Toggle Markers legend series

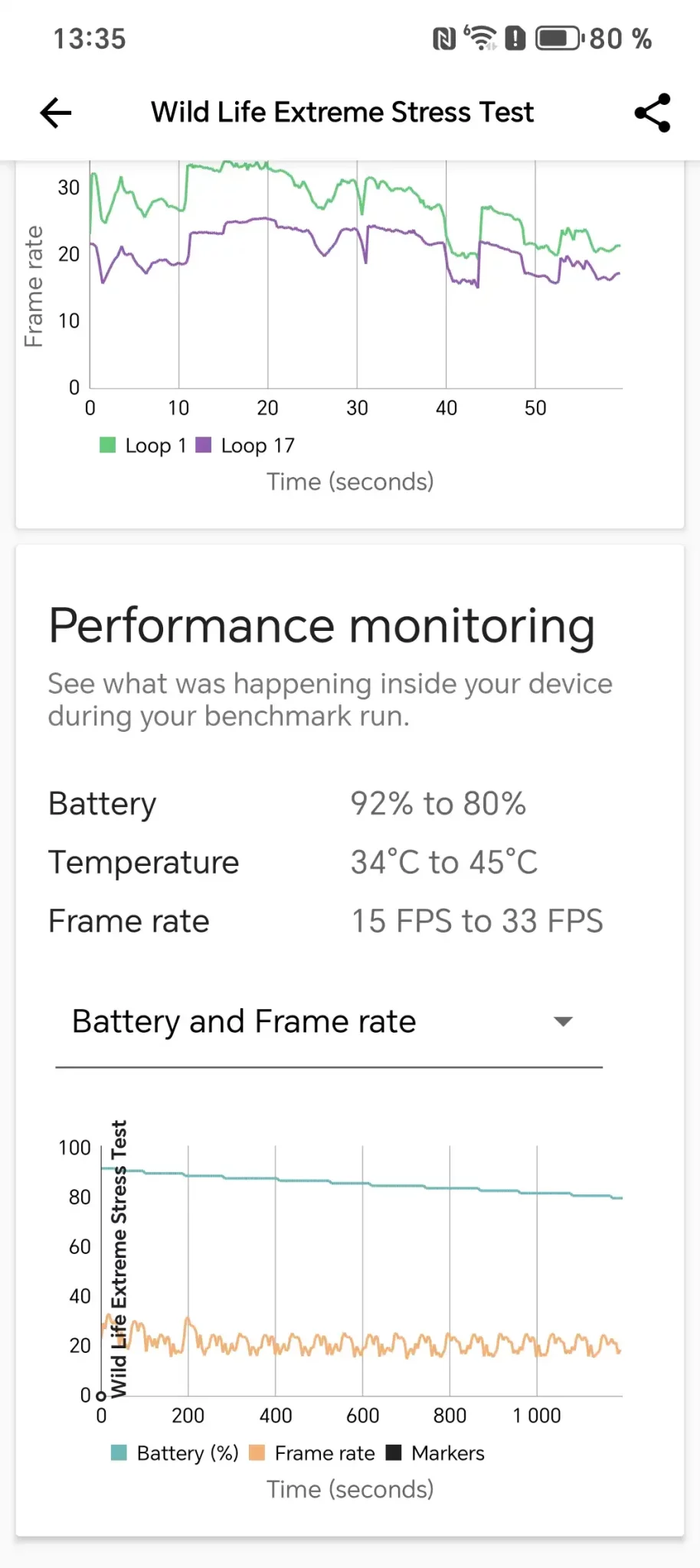point(436,1453)
